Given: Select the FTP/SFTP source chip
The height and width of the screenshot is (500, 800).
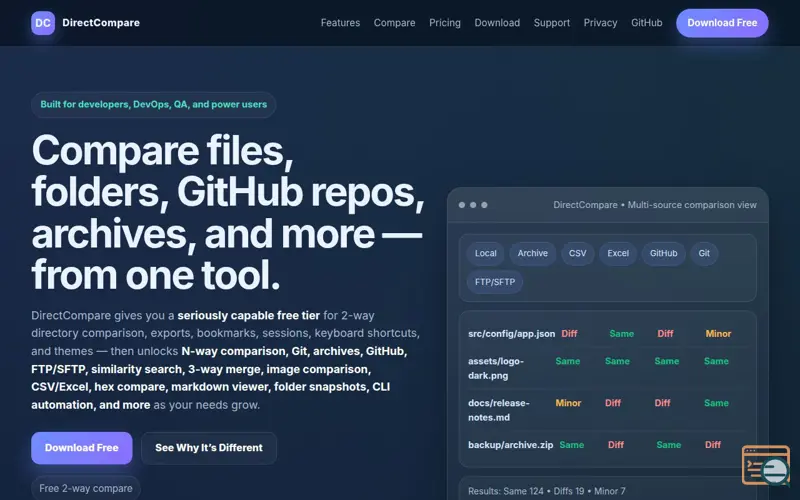Looking at the screenshot, I should click(x=495, y=282).
